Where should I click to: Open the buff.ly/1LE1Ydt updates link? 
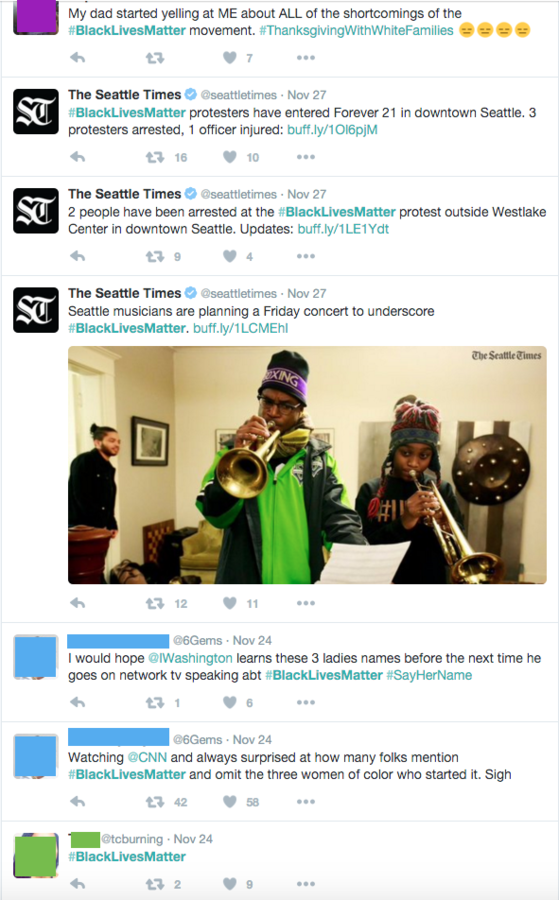[343, 229]
